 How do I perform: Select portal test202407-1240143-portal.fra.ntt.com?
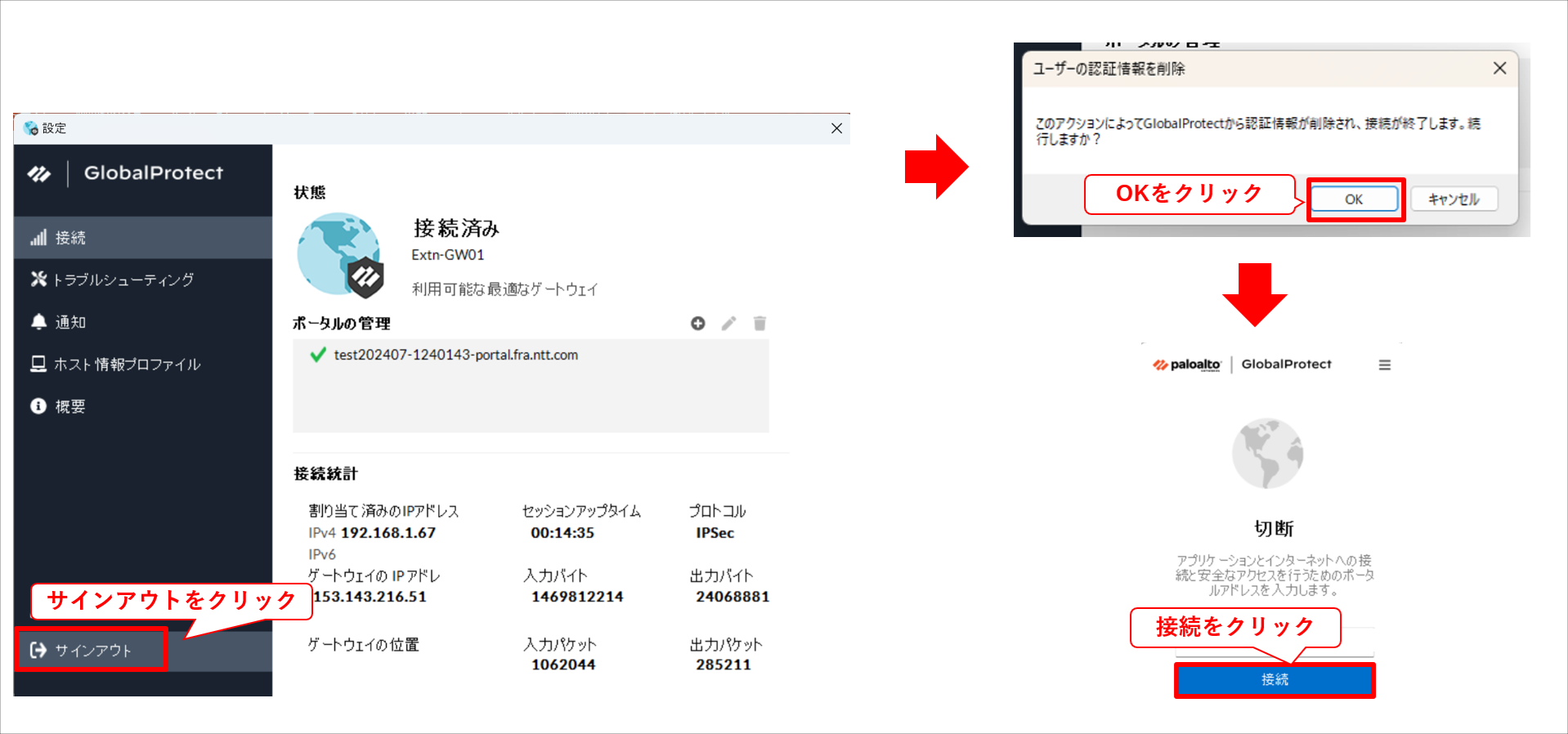[x=455, y=355]
